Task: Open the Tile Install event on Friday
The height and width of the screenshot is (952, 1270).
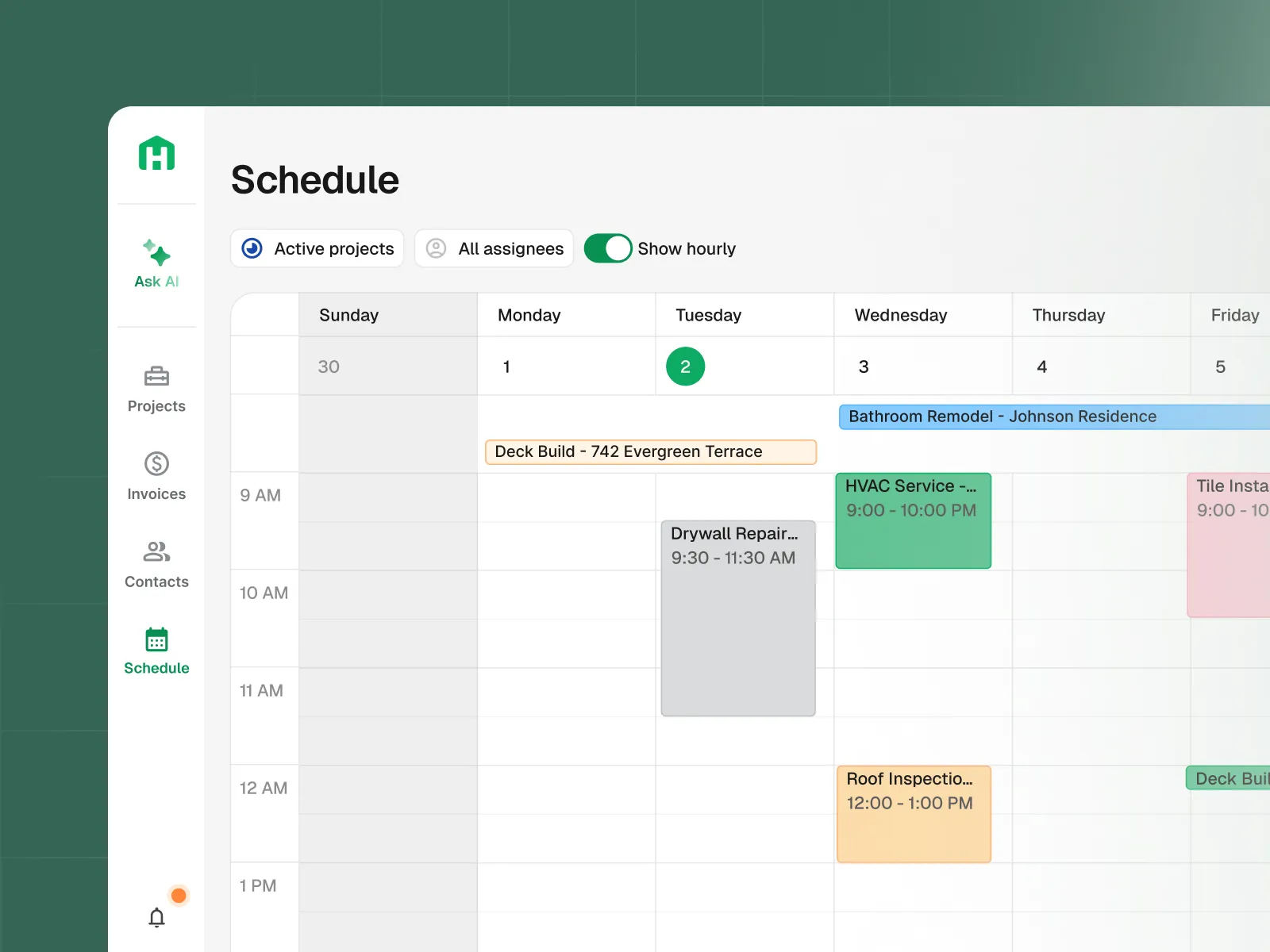Action: (1229, 545)
